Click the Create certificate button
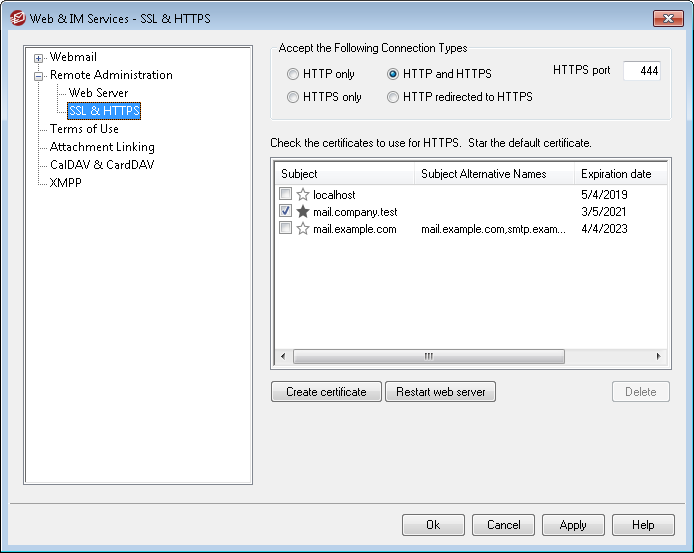The image size is (694, 553). tap(326, 392)
